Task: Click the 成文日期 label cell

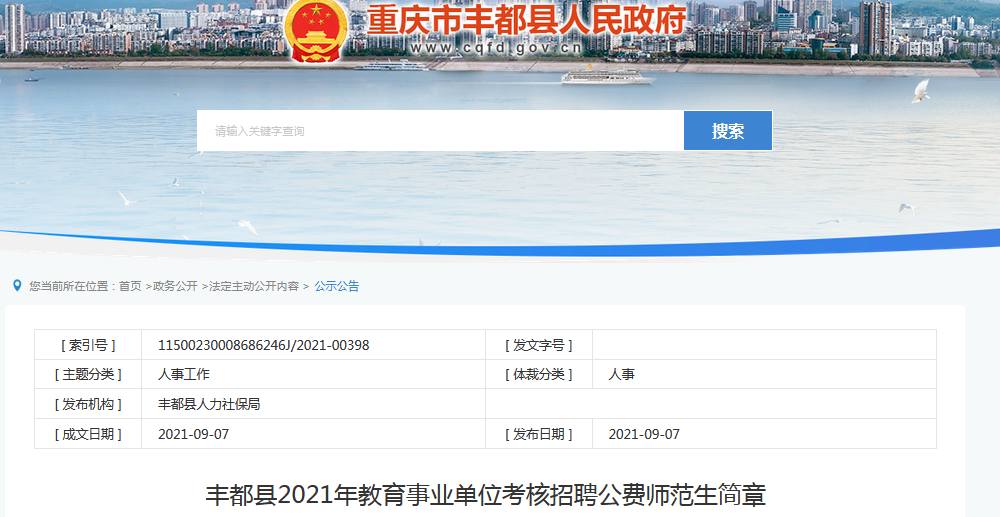Action: click(88, 434)
